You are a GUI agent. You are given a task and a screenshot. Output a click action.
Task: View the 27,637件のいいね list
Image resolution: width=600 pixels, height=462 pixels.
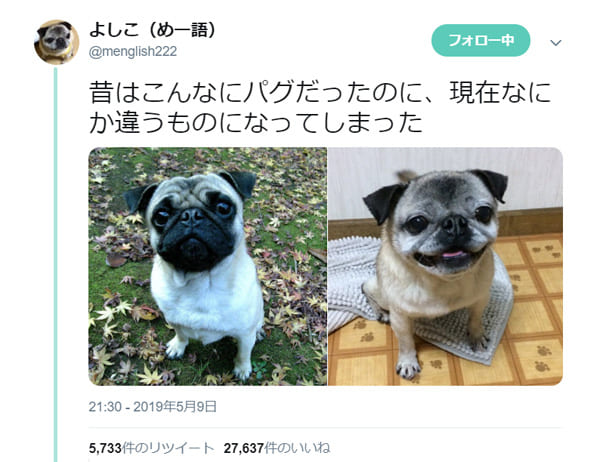point(277,448)
